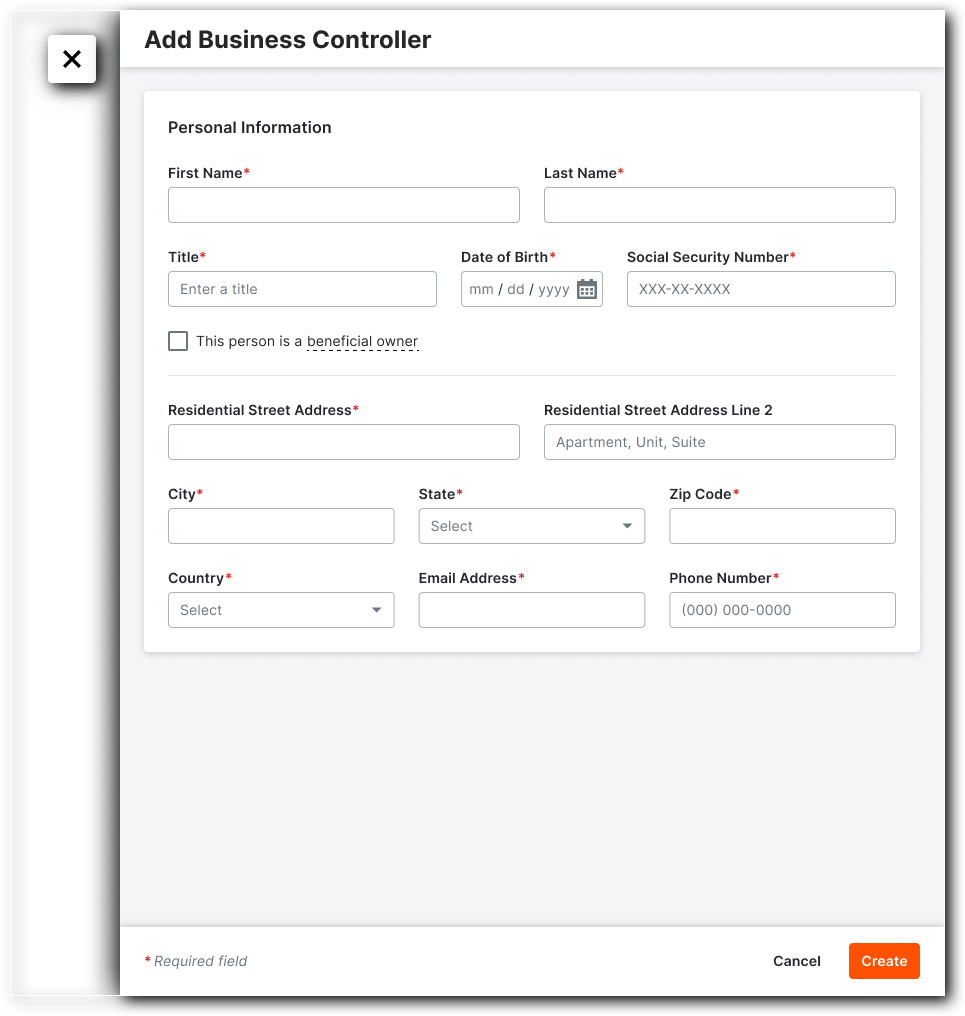Click the Cancel button
Image resolution: width=965 pixels, height=1016 pixels.
click(796, 960)
